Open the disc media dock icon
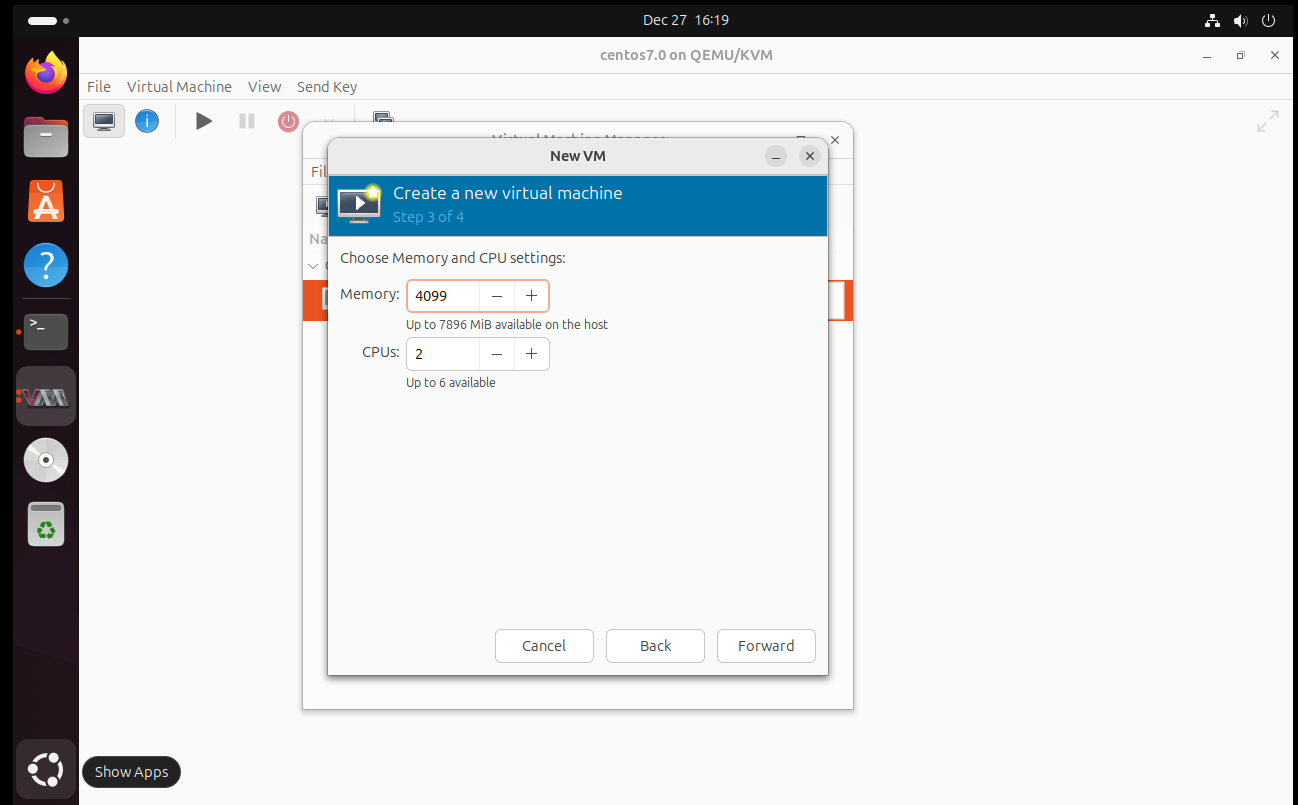 pos(46,460)
